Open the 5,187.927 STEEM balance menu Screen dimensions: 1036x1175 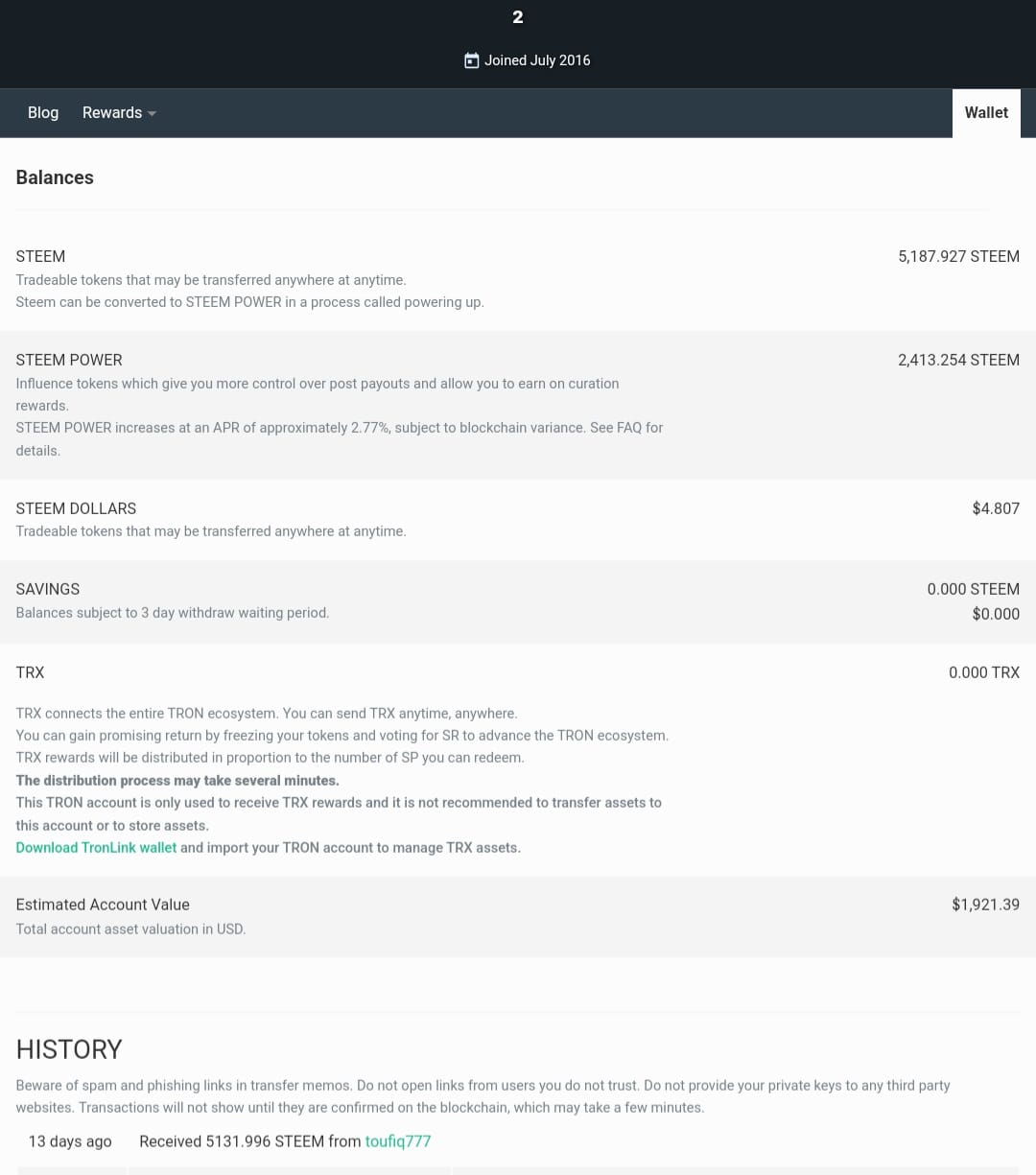[x=958, y=256]
